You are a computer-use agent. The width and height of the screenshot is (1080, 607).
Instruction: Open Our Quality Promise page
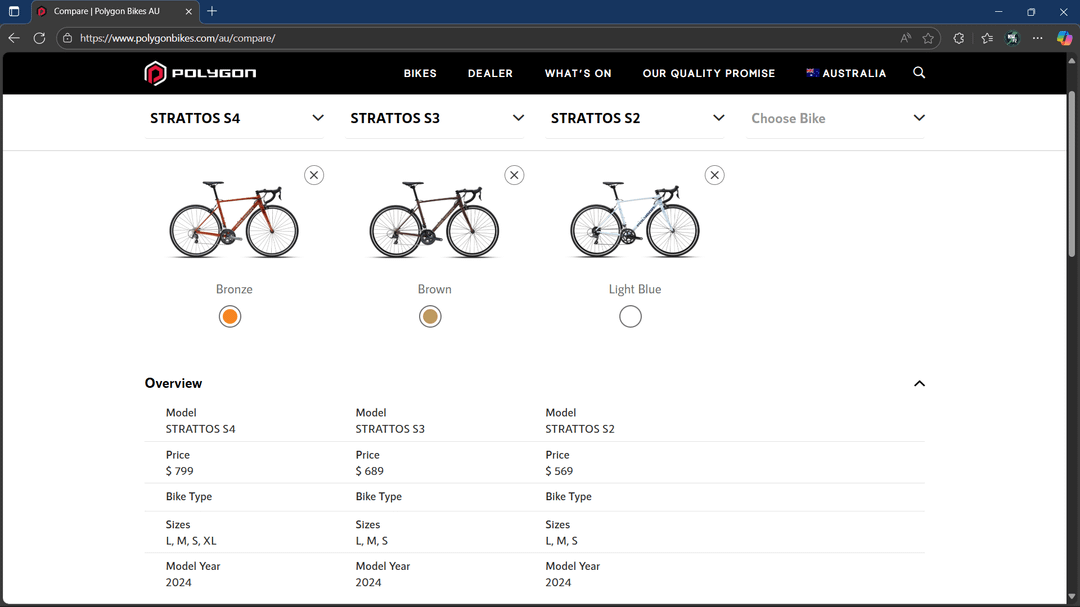709,73
